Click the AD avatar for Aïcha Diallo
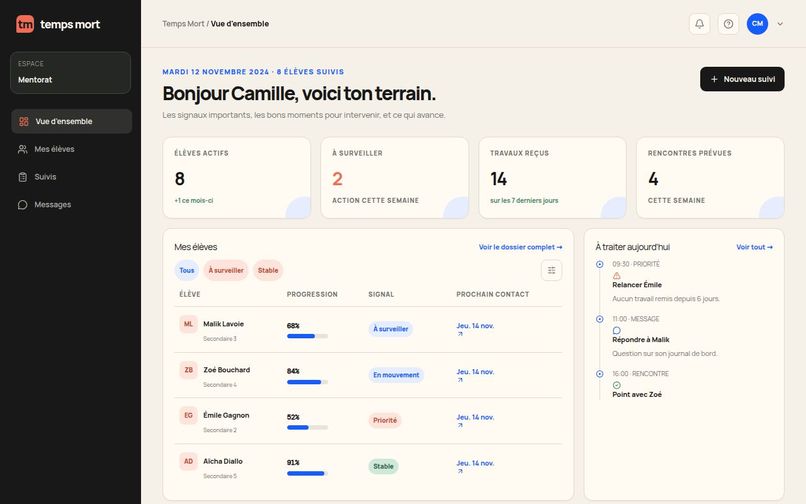 188,461
